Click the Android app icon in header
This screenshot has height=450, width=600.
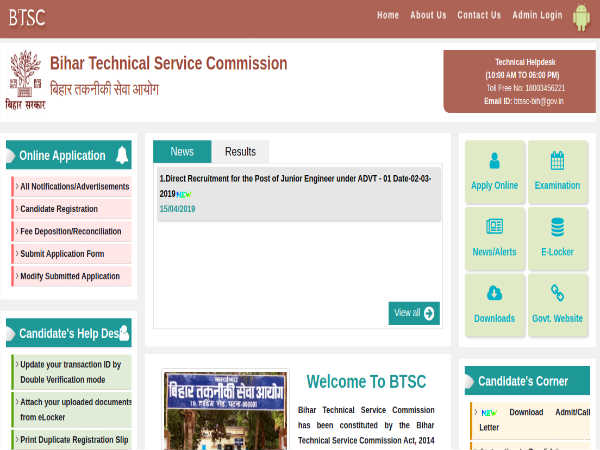click(581, 16)
